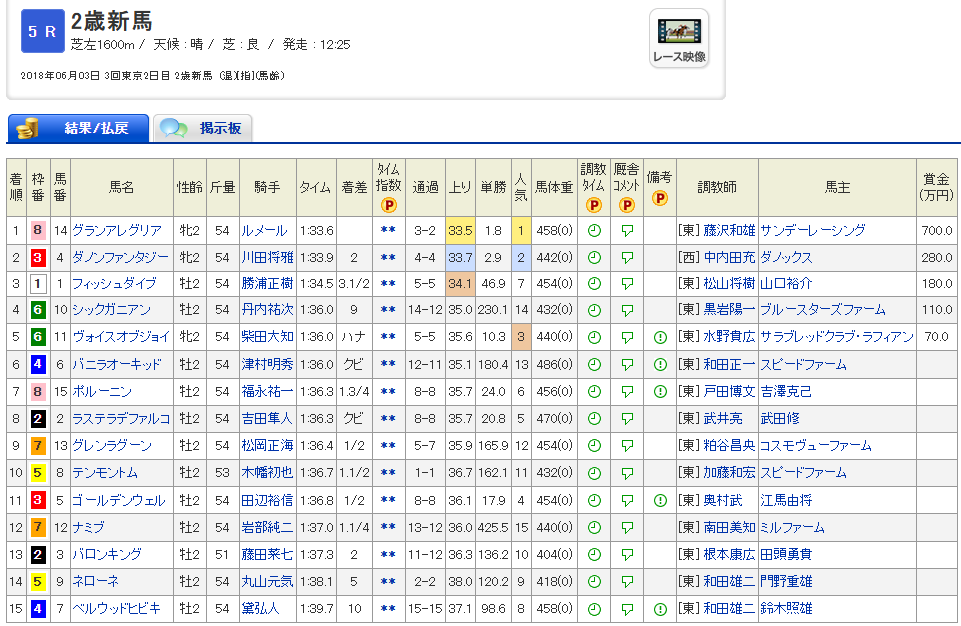Click time index ** link for シックガニアン

coord(388,311)
